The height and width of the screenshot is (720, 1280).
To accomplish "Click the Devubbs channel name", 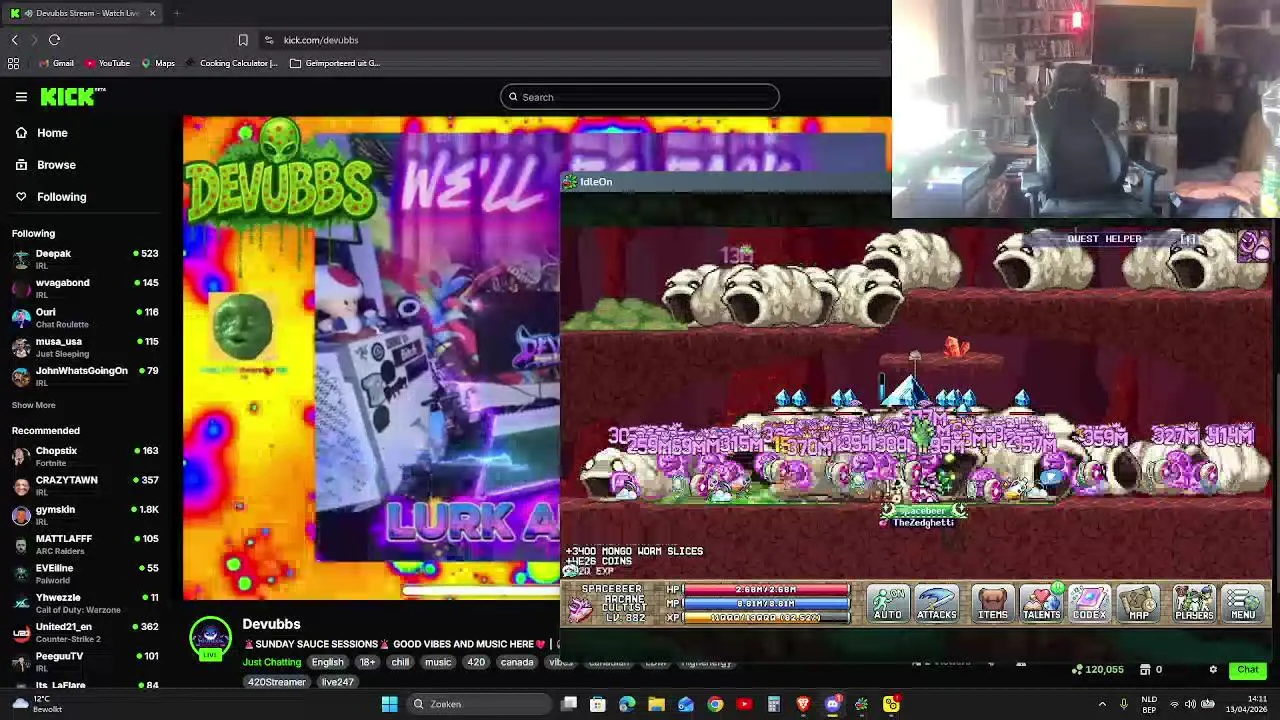I will [x=271, y=624].
